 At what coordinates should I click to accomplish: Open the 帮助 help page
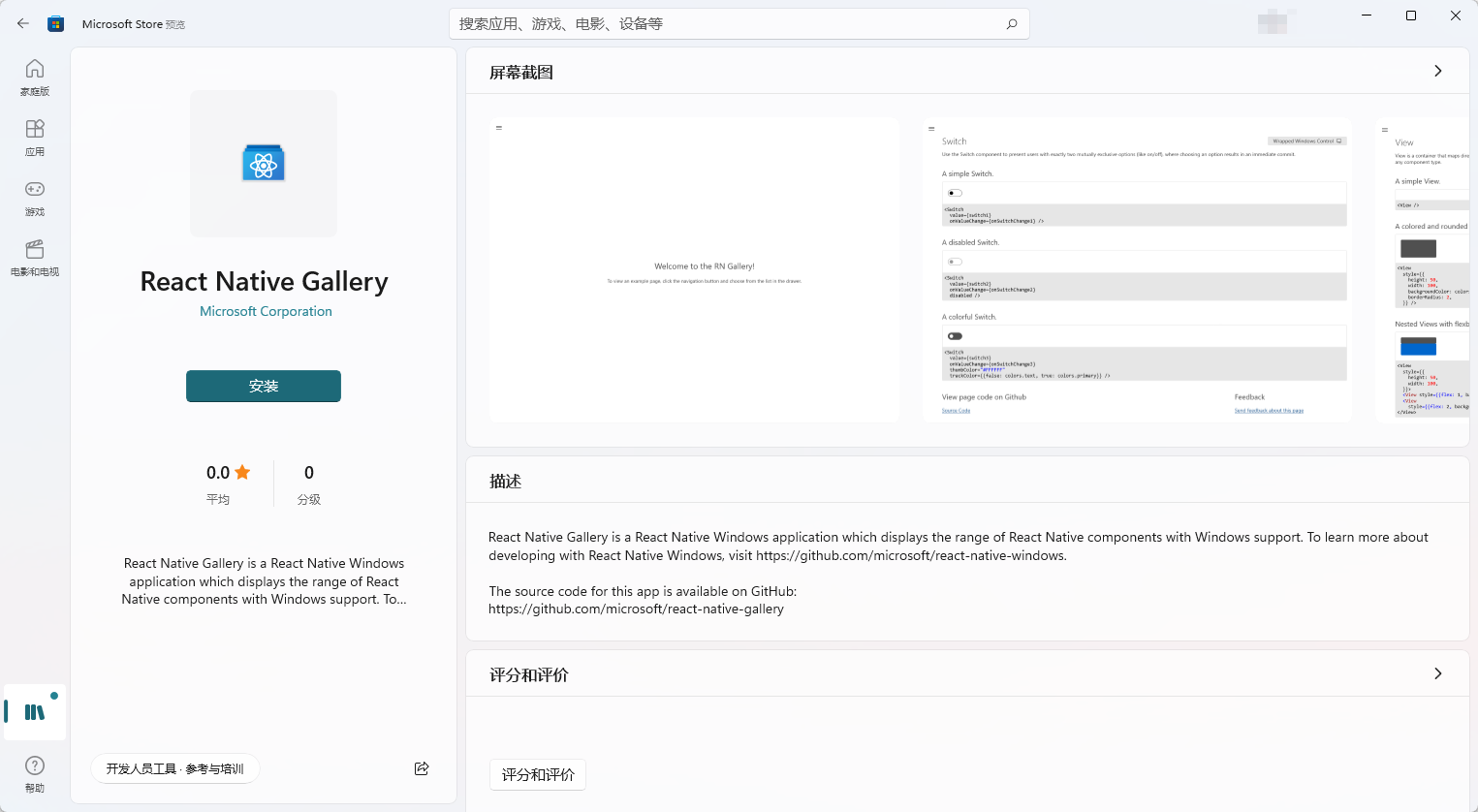click(x=35, y=774)
